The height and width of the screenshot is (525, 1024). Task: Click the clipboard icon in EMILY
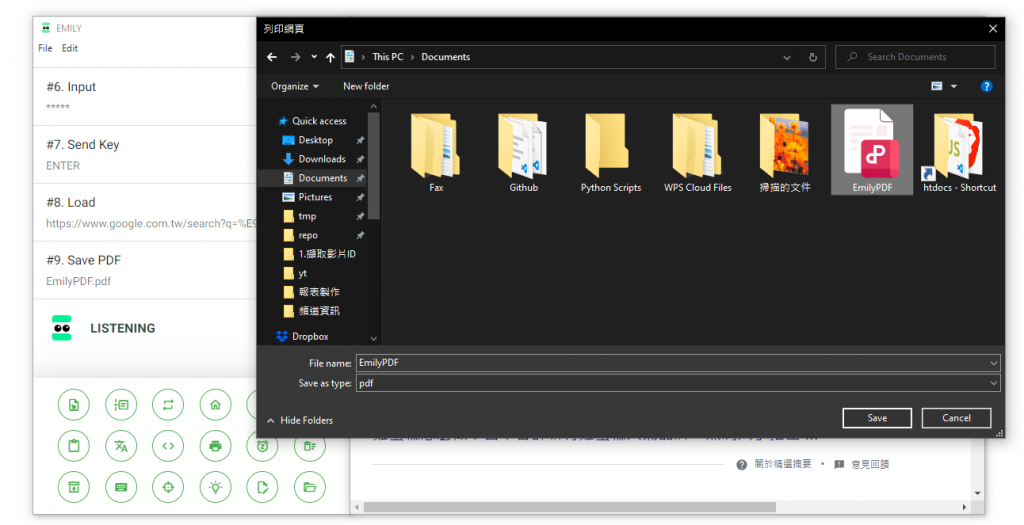(x=74, y=446)
